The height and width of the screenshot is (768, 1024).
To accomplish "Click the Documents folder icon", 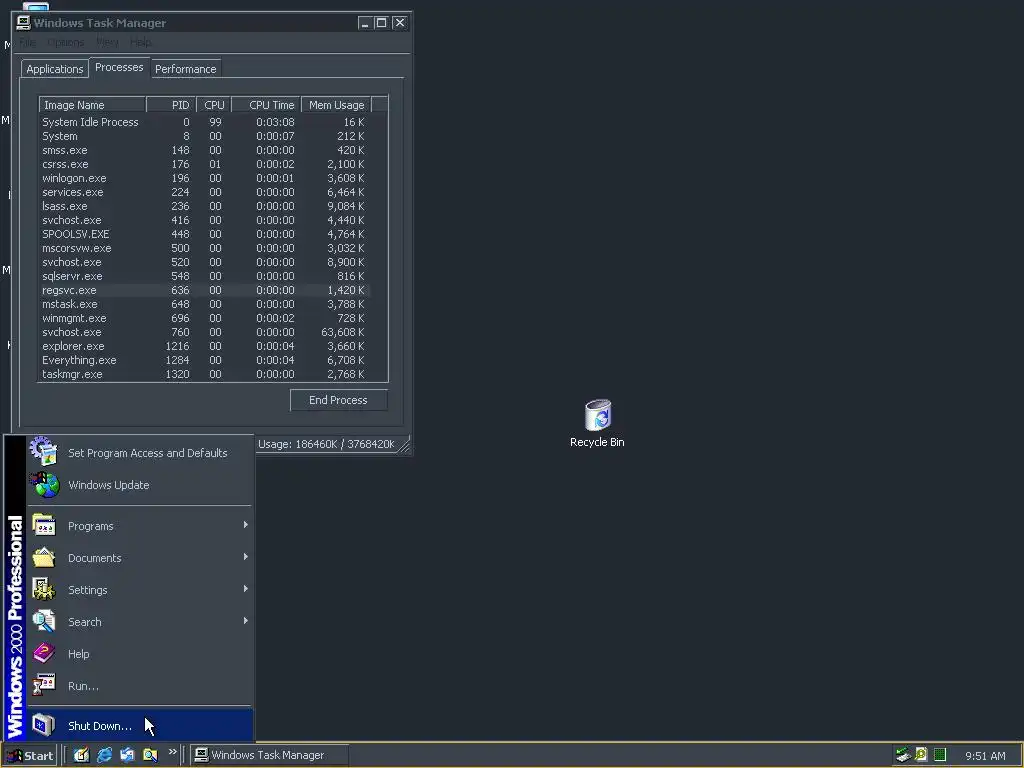I will coord(44,558).
